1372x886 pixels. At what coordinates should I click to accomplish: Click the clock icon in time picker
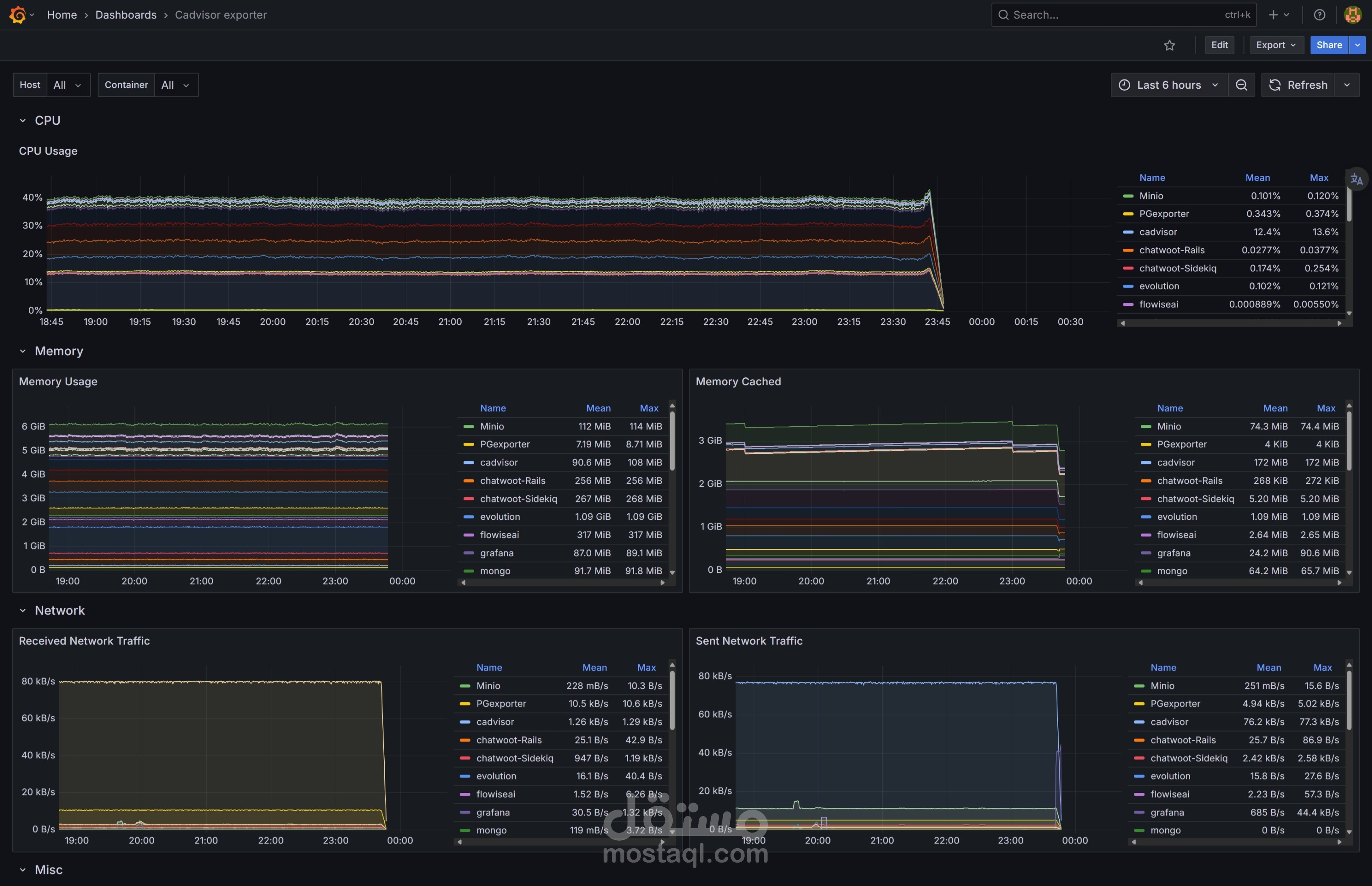tap(1124, 85)
